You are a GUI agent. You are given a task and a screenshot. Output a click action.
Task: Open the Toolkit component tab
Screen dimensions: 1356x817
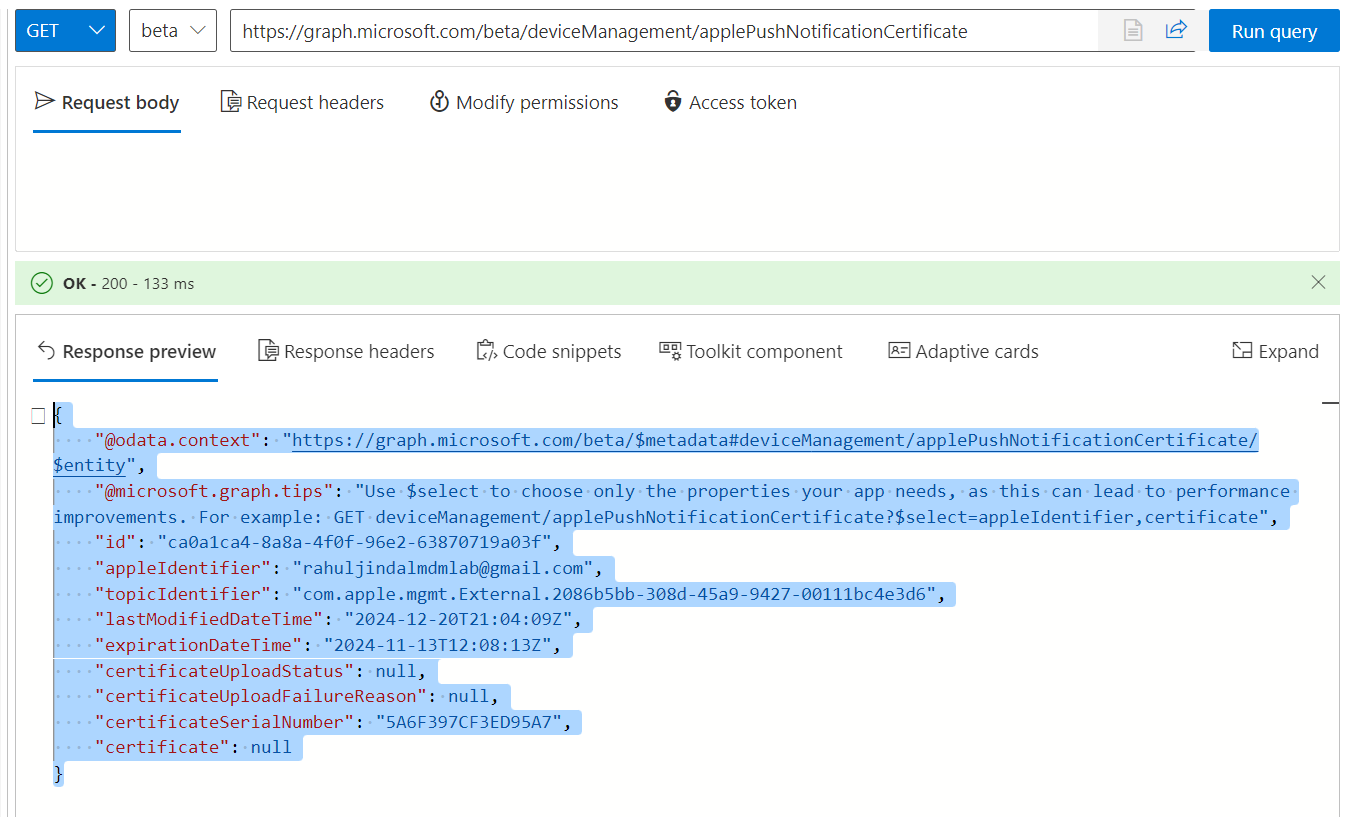(751, 352)
